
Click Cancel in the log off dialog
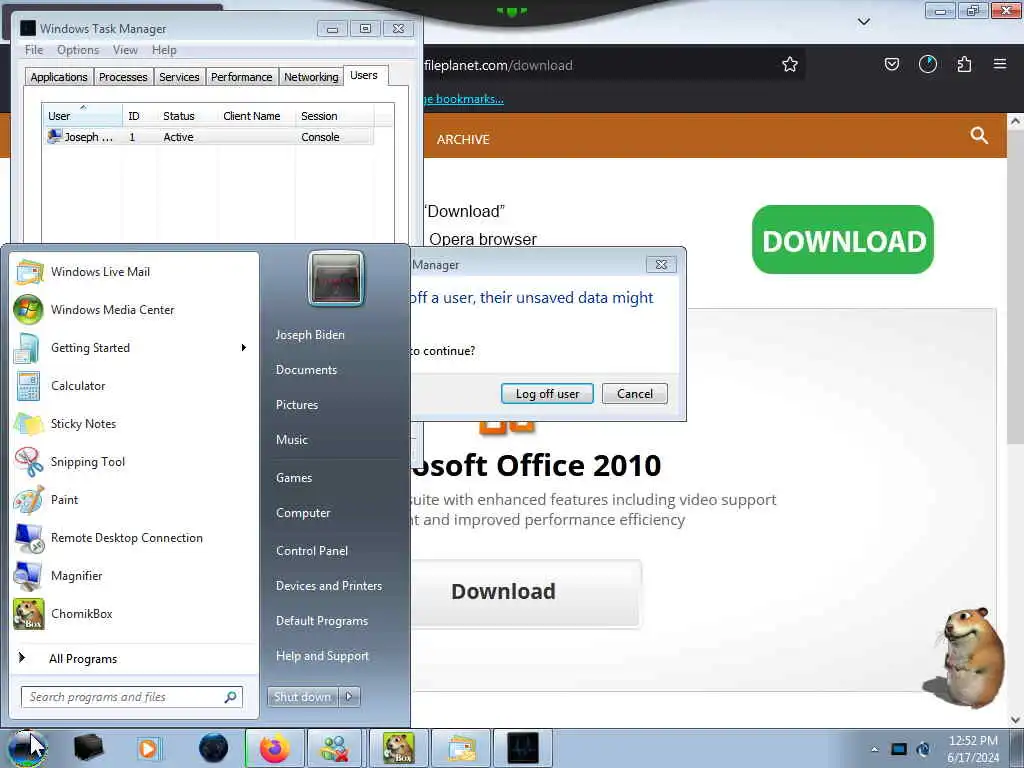click(635, 394)
